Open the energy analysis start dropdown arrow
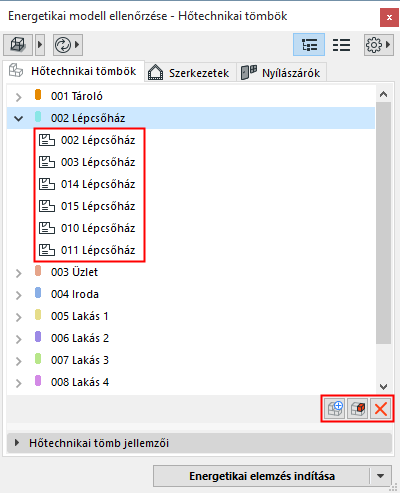The height and width of the screenshot is (493, 400). [381, 476]
